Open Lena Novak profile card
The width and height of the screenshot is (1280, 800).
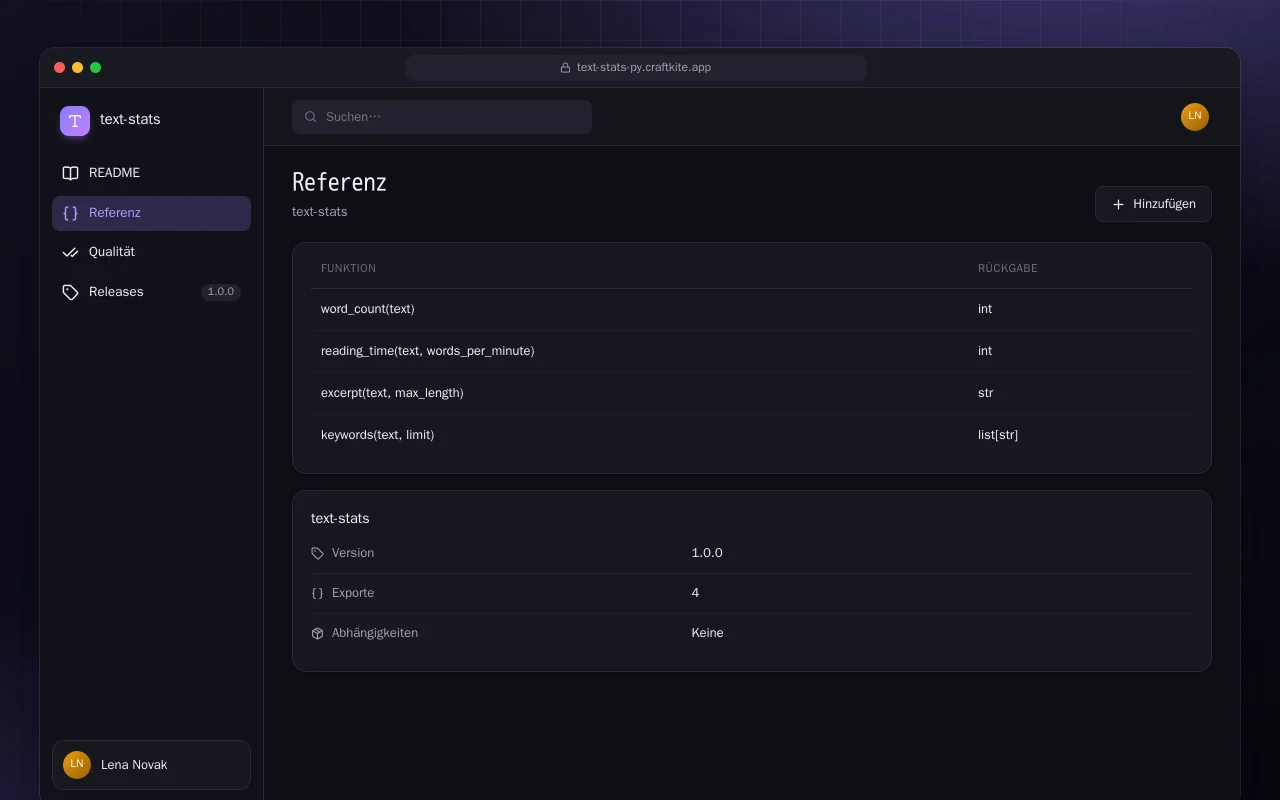tap(151, 765)
